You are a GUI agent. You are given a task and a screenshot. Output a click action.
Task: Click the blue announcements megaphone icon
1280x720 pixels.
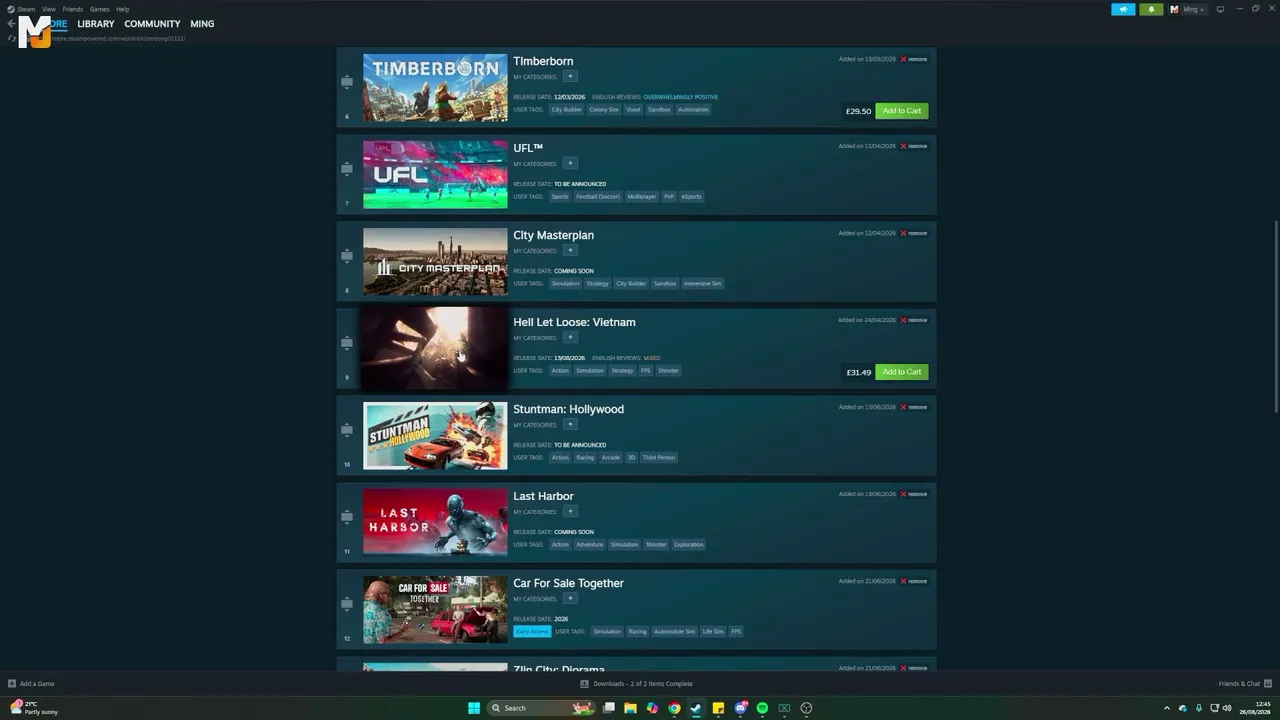(x=1123, y=9)
